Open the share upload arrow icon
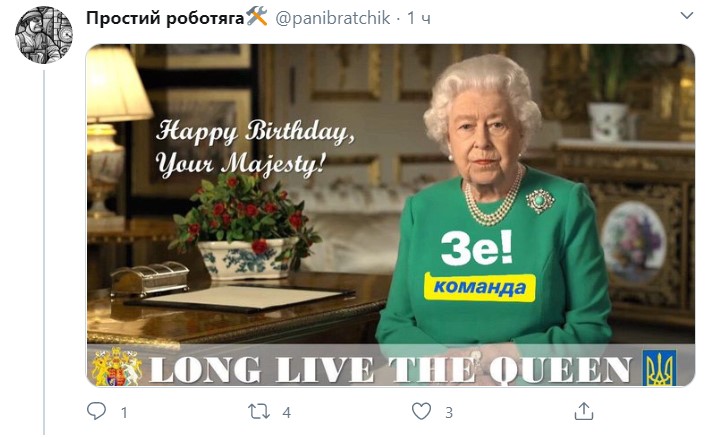Viewport: 714px width, 437px height. coord(583,411)
